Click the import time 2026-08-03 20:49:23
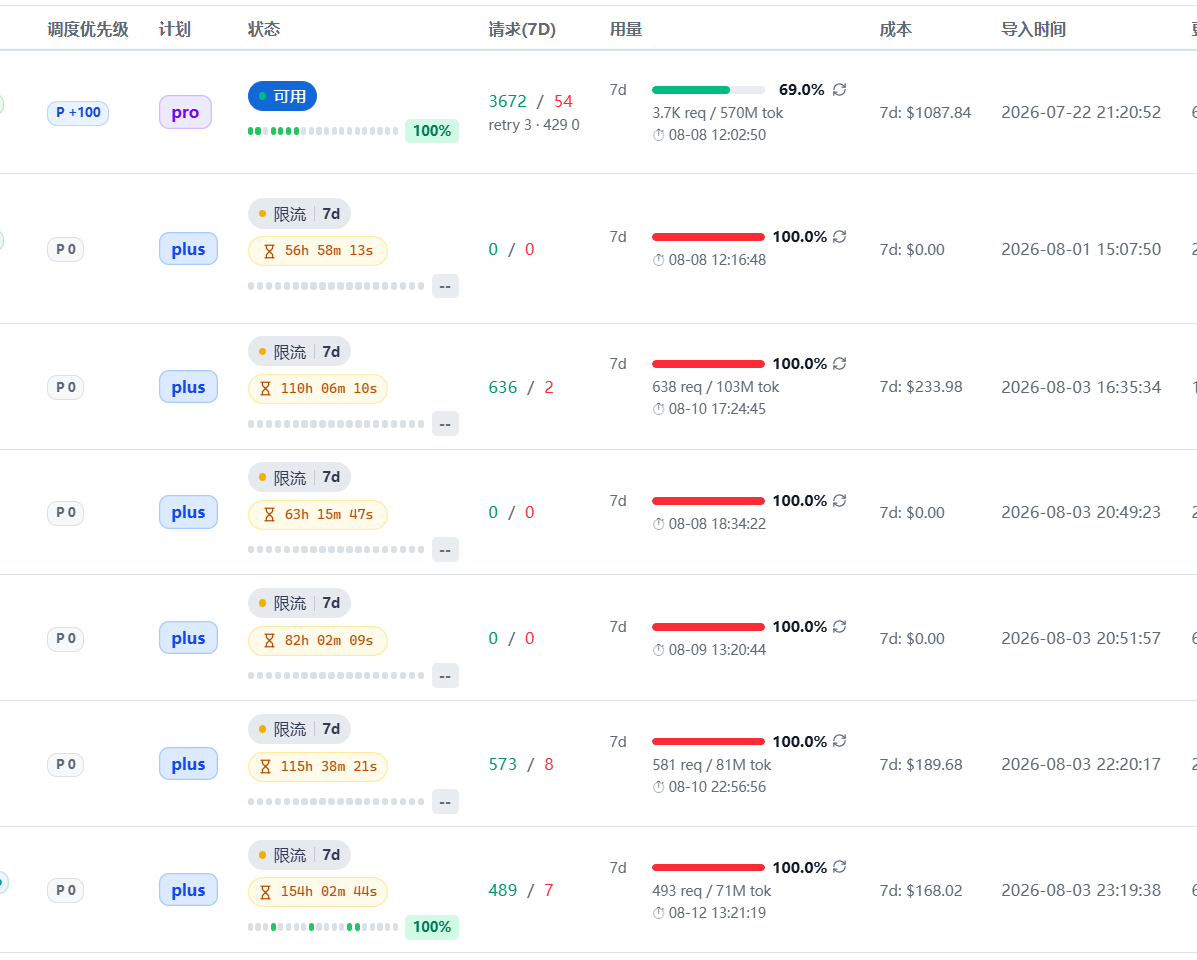This screenshot has height=960, width=1197. tap(1081, 512)
